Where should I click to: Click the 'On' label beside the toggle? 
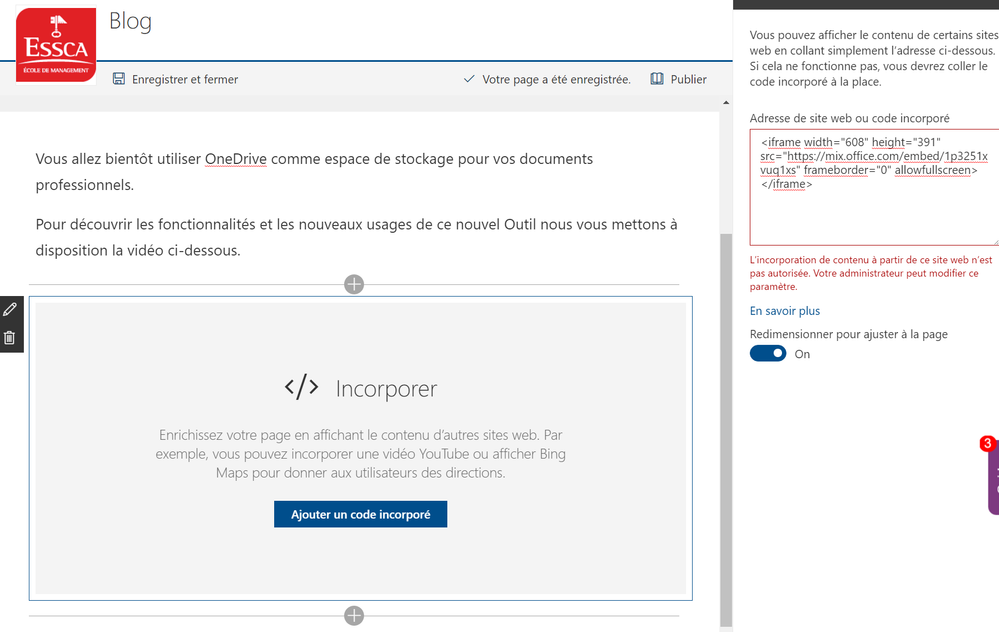(x=802, y=354)
